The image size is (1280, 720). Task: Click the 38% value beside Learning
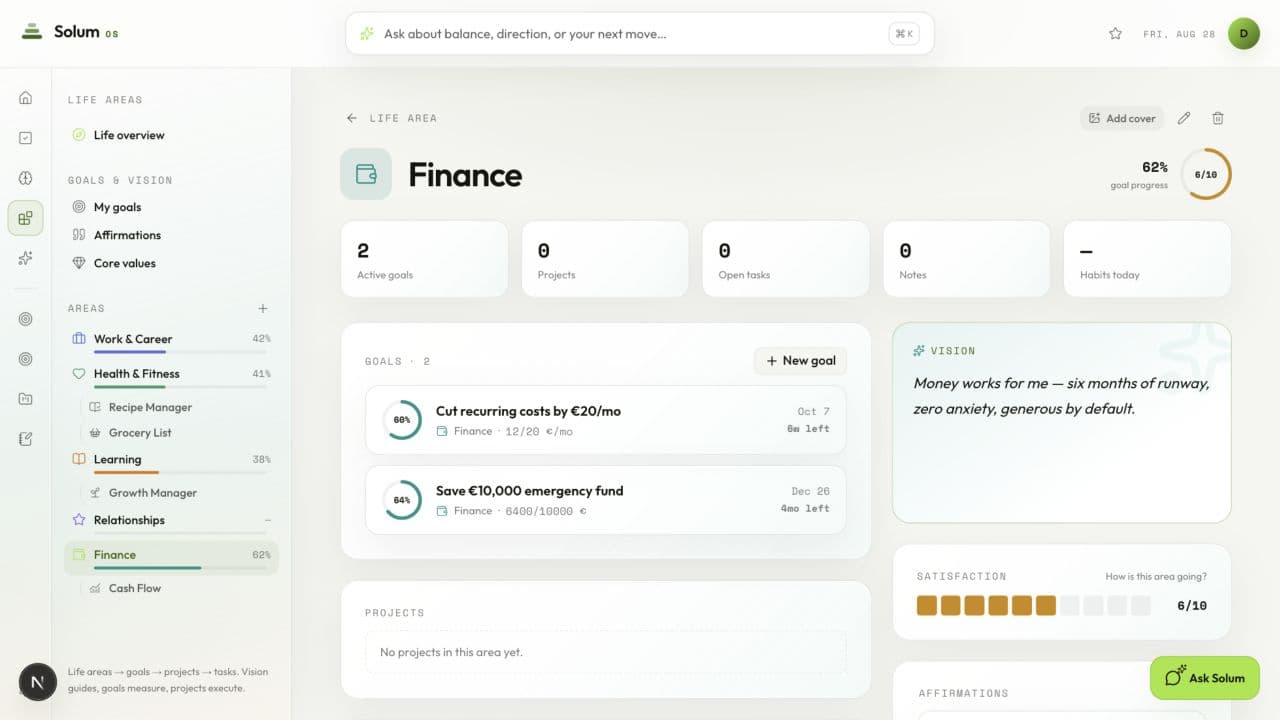[x=261, y=460]
